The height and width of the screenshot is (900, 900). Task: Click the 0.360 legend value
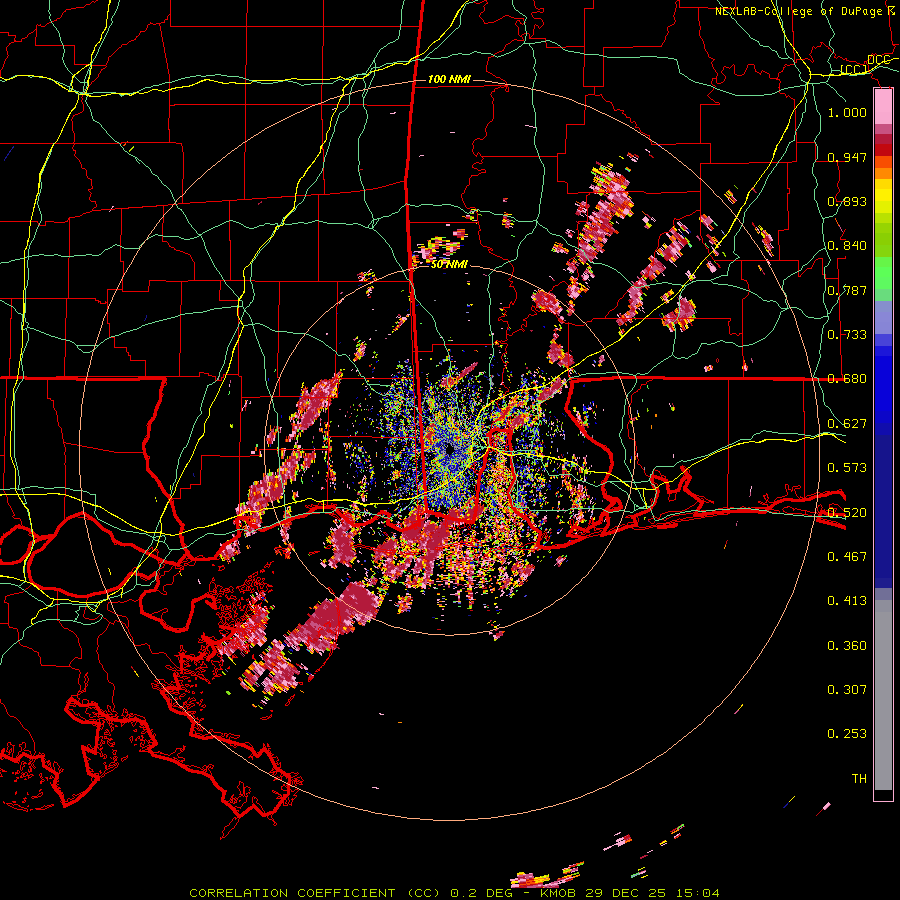click(x=847, y=646)
